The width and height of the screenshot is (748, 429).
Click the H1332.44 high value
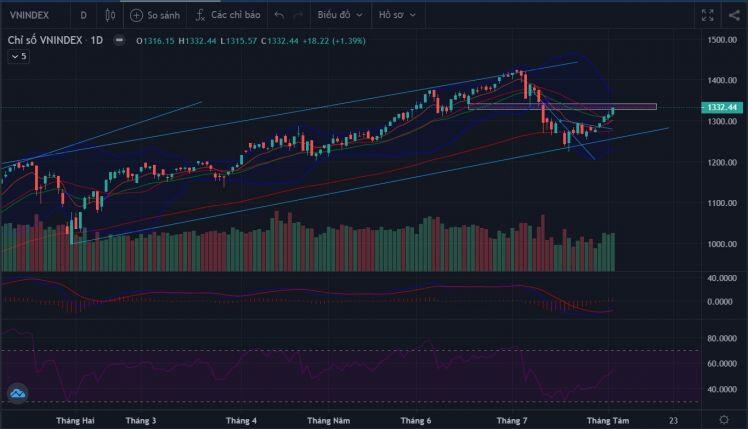click(197, 41)
